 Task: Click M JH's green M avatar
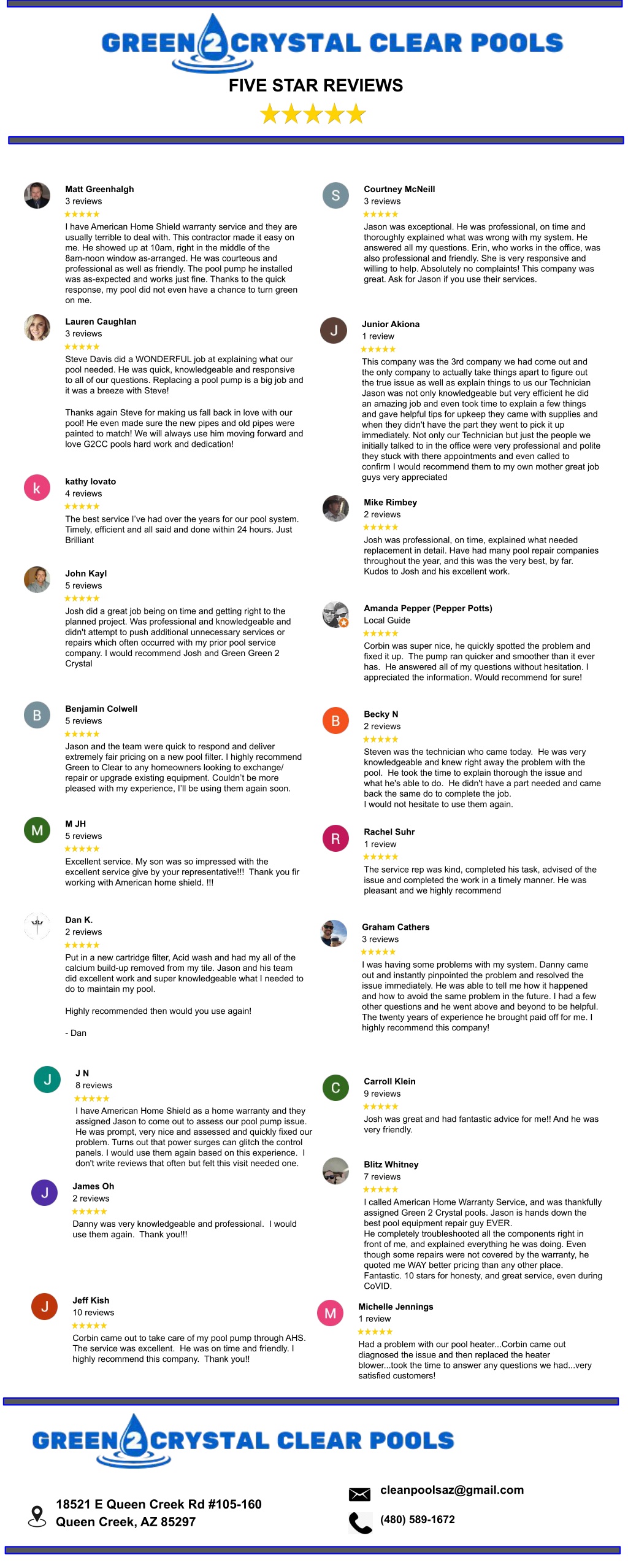(37, 830)
